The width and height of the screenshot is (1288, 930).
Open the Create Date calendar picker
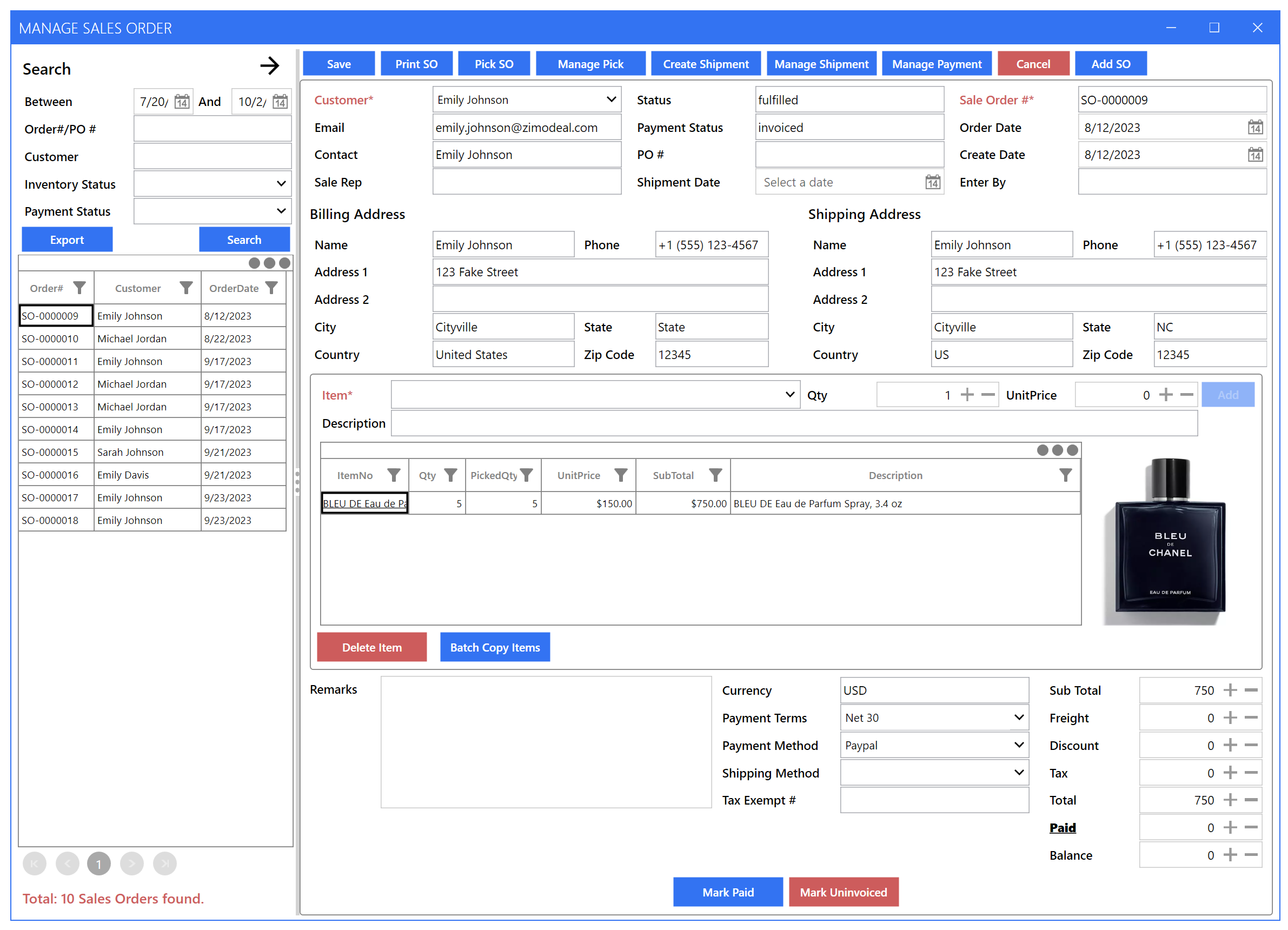tap(1256, 155)
